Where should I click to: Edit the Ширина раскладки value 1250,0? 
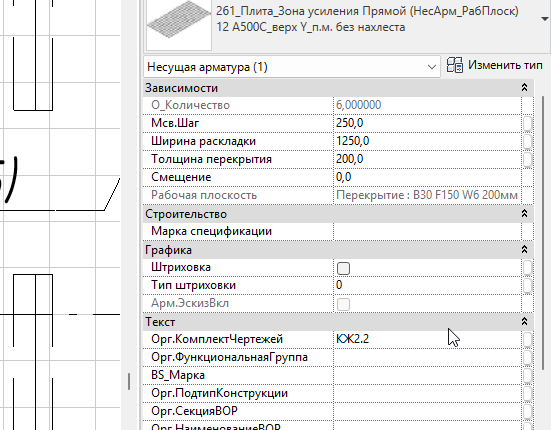pos(427,141)
